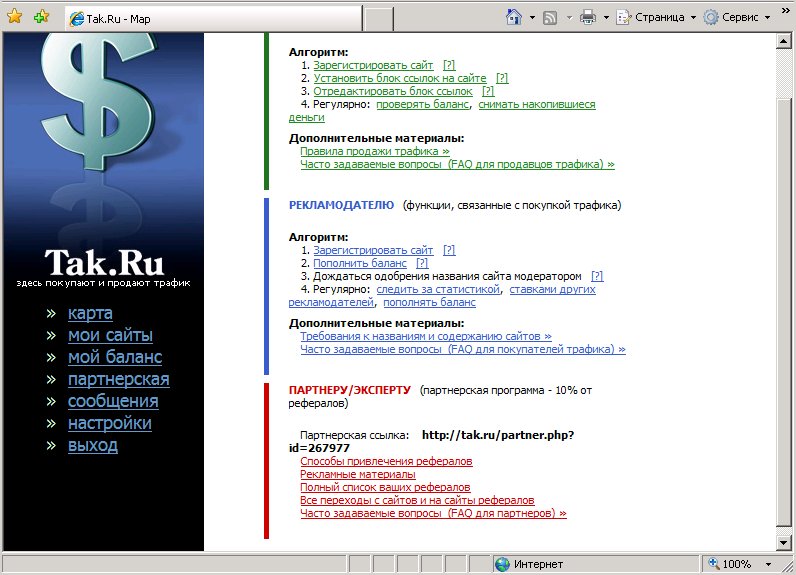
Task: Click the zoom magnifier 100% icon
Action: coord(714,563)
